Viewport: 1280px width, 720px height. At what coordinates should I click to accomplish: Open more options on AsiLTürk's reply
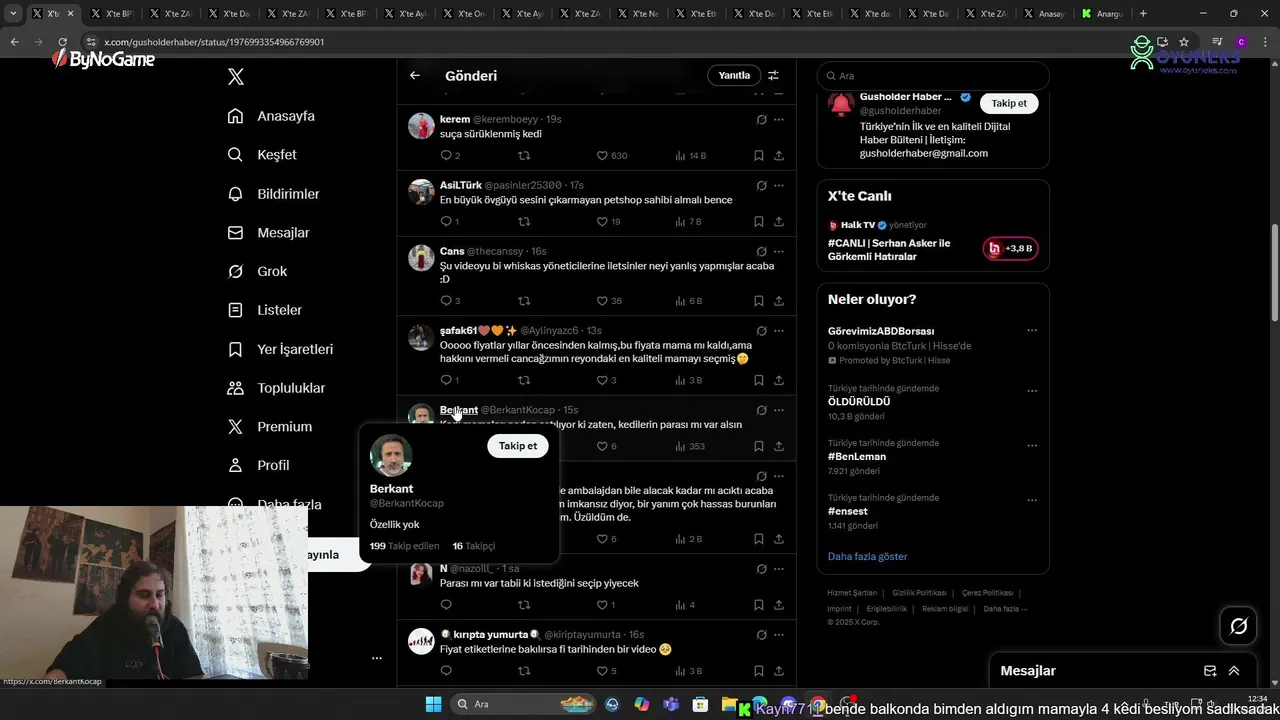pos(779,185)
